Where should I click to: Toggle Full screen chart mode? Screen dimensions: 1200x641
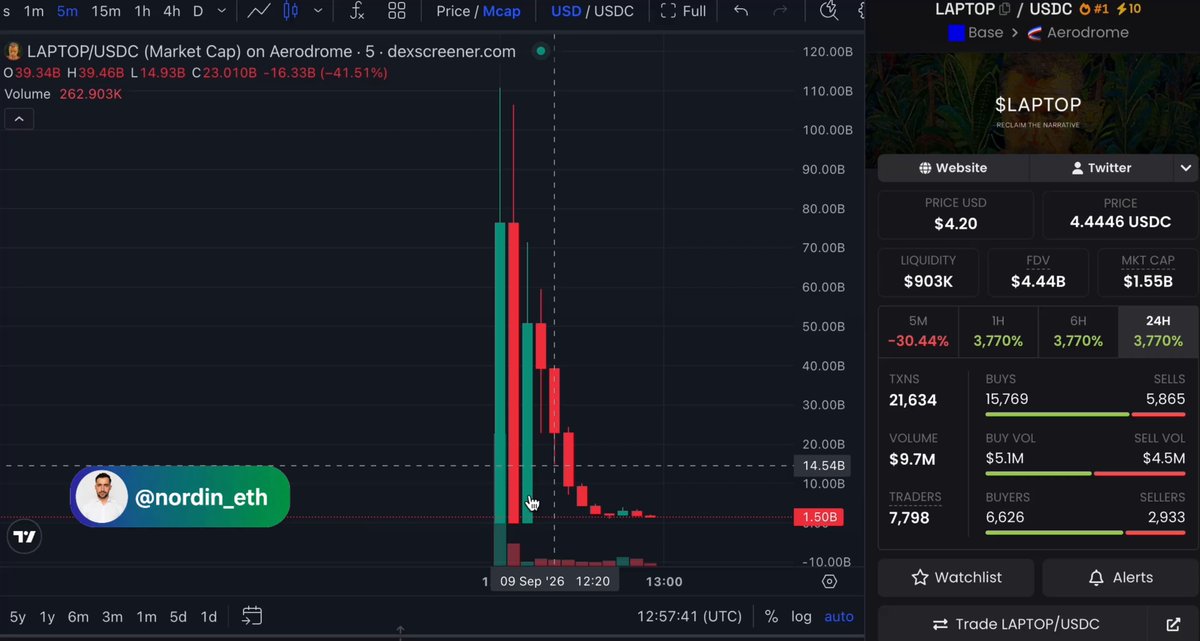[x=683, y=11]
